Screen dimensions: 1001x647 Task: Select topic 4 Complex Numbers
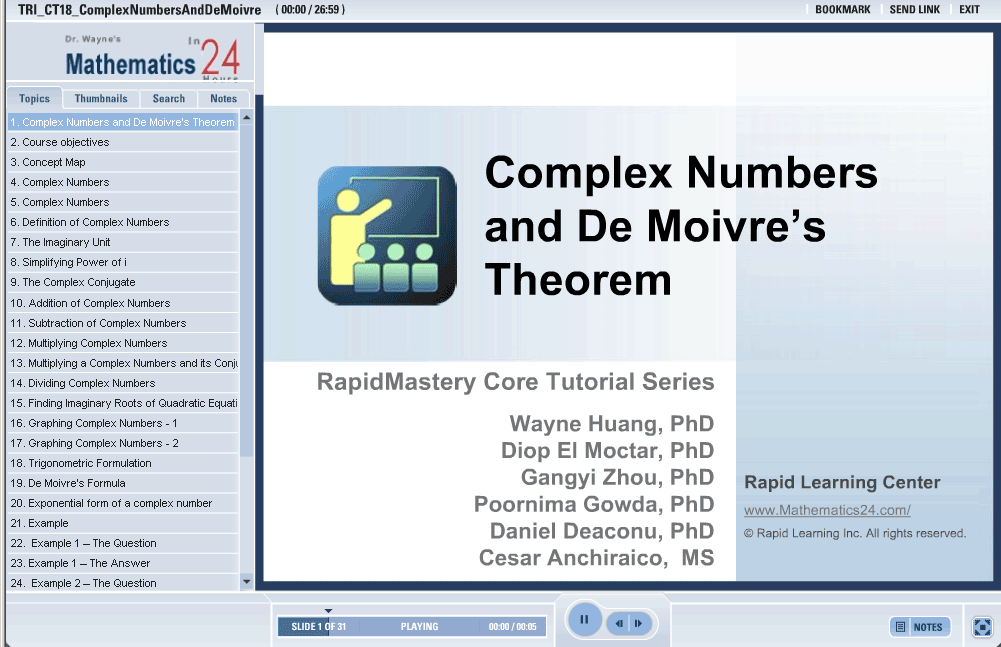coord(123,182)
